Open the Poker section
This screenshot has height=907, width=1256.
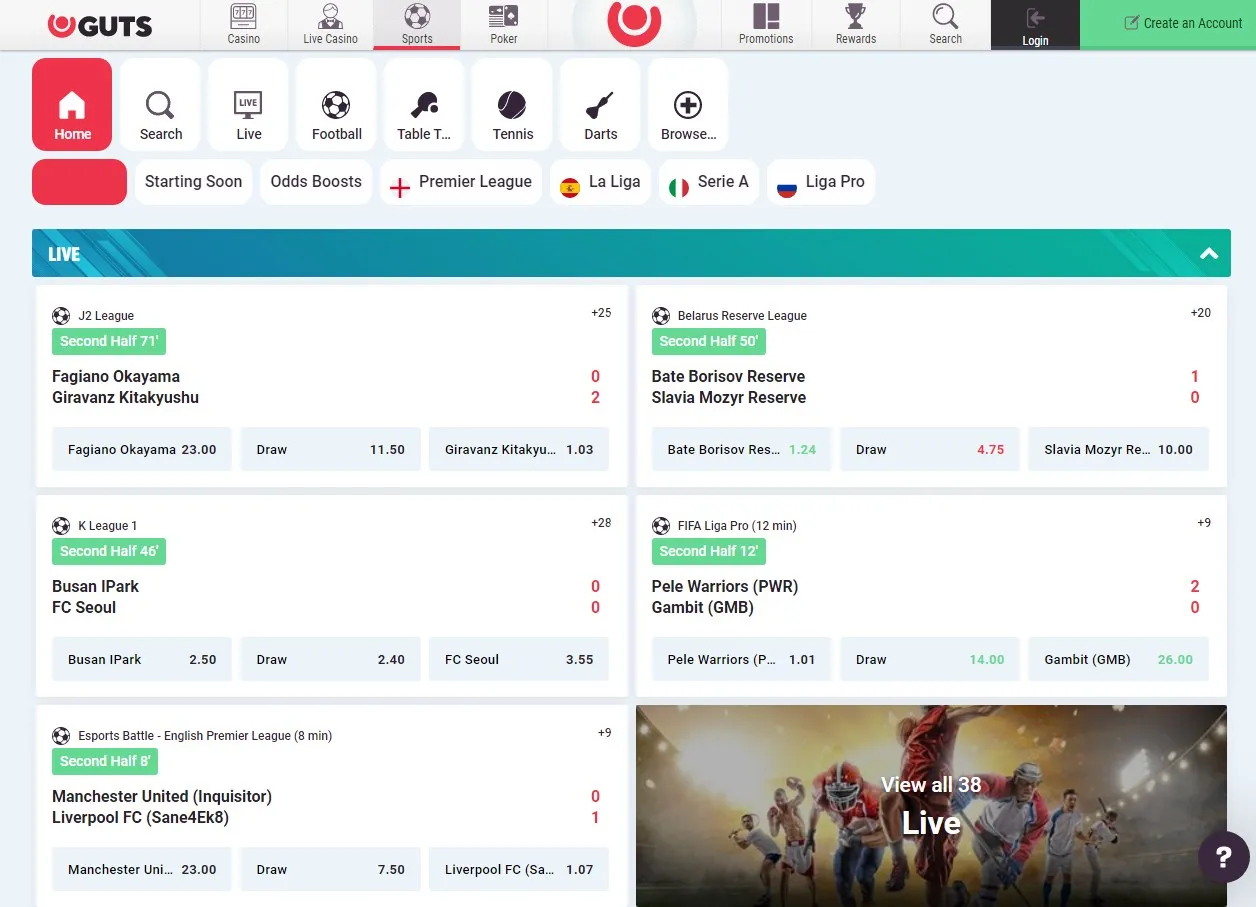(504, 25)
